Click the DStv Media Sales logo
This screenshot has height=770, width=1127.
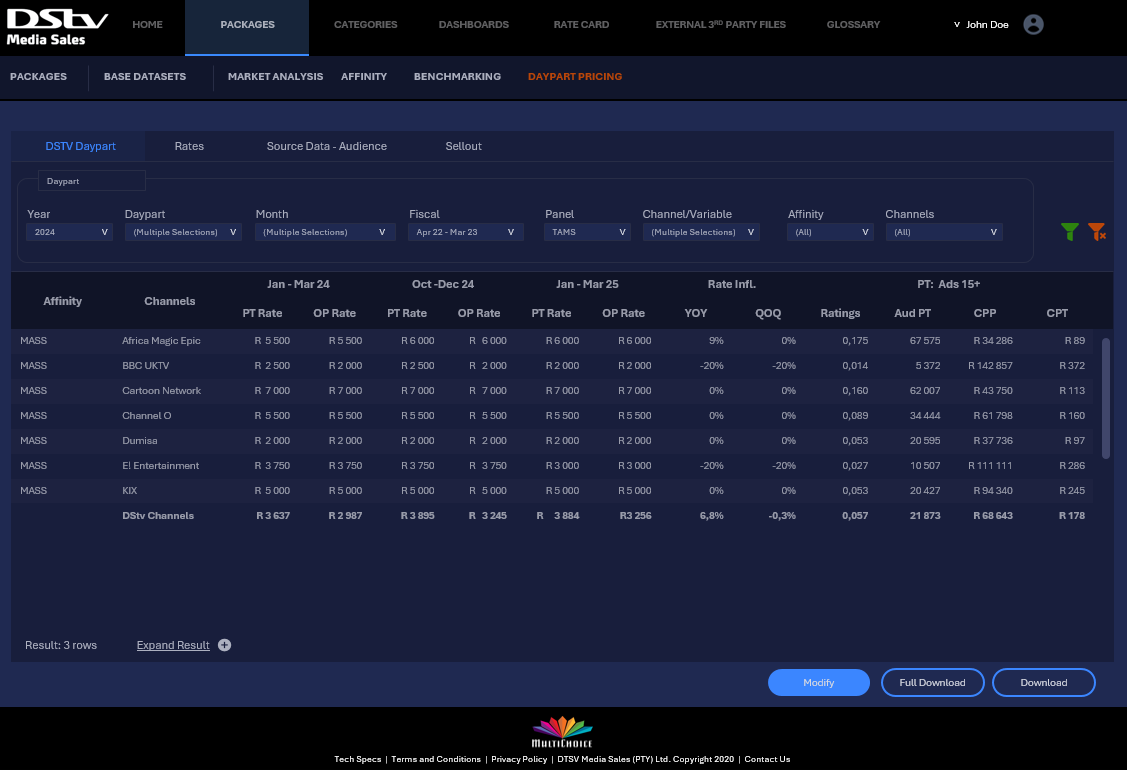[58, 27]
